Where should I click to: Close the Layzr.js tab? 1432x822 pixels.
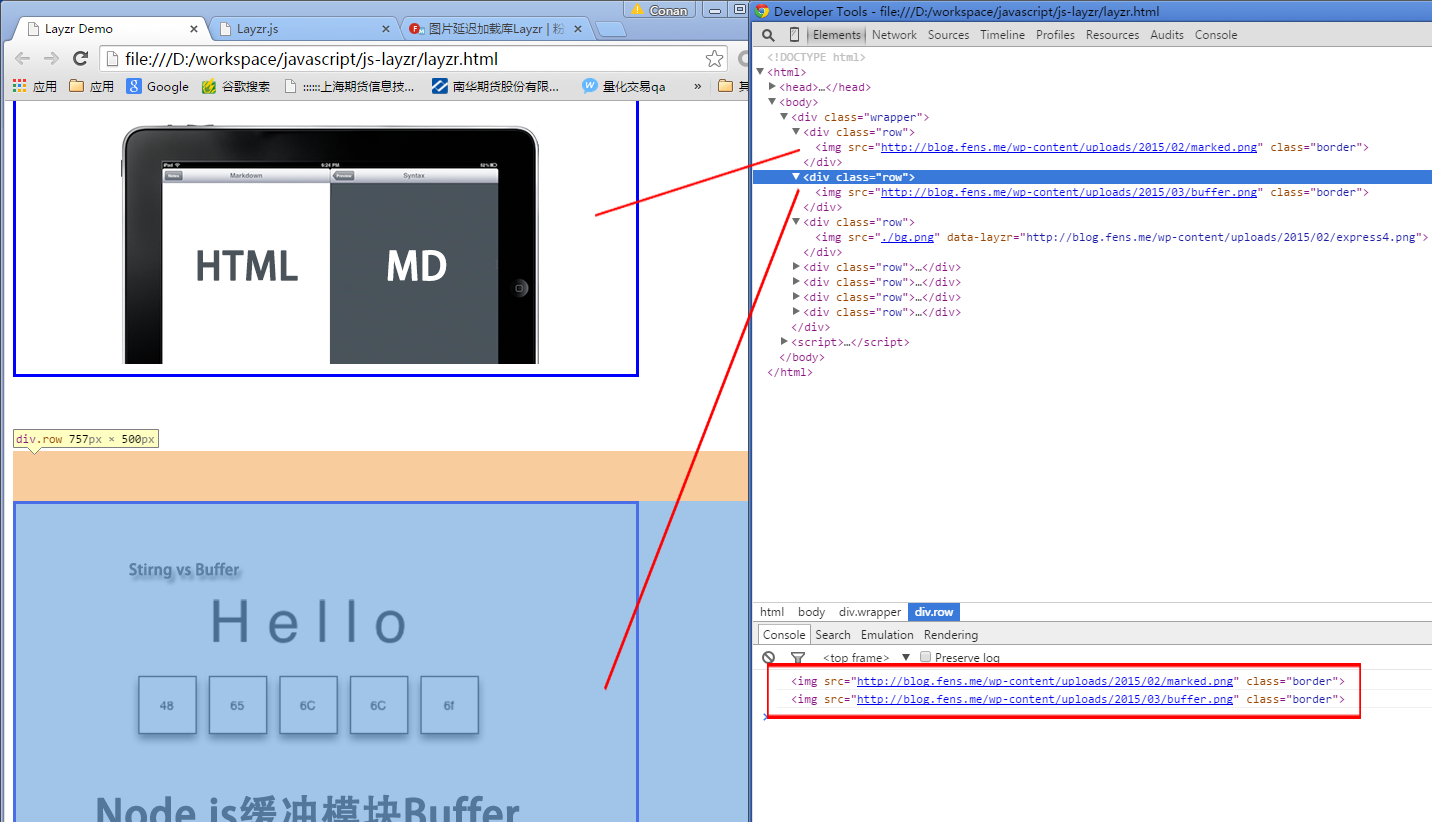(x=386, y=29)
